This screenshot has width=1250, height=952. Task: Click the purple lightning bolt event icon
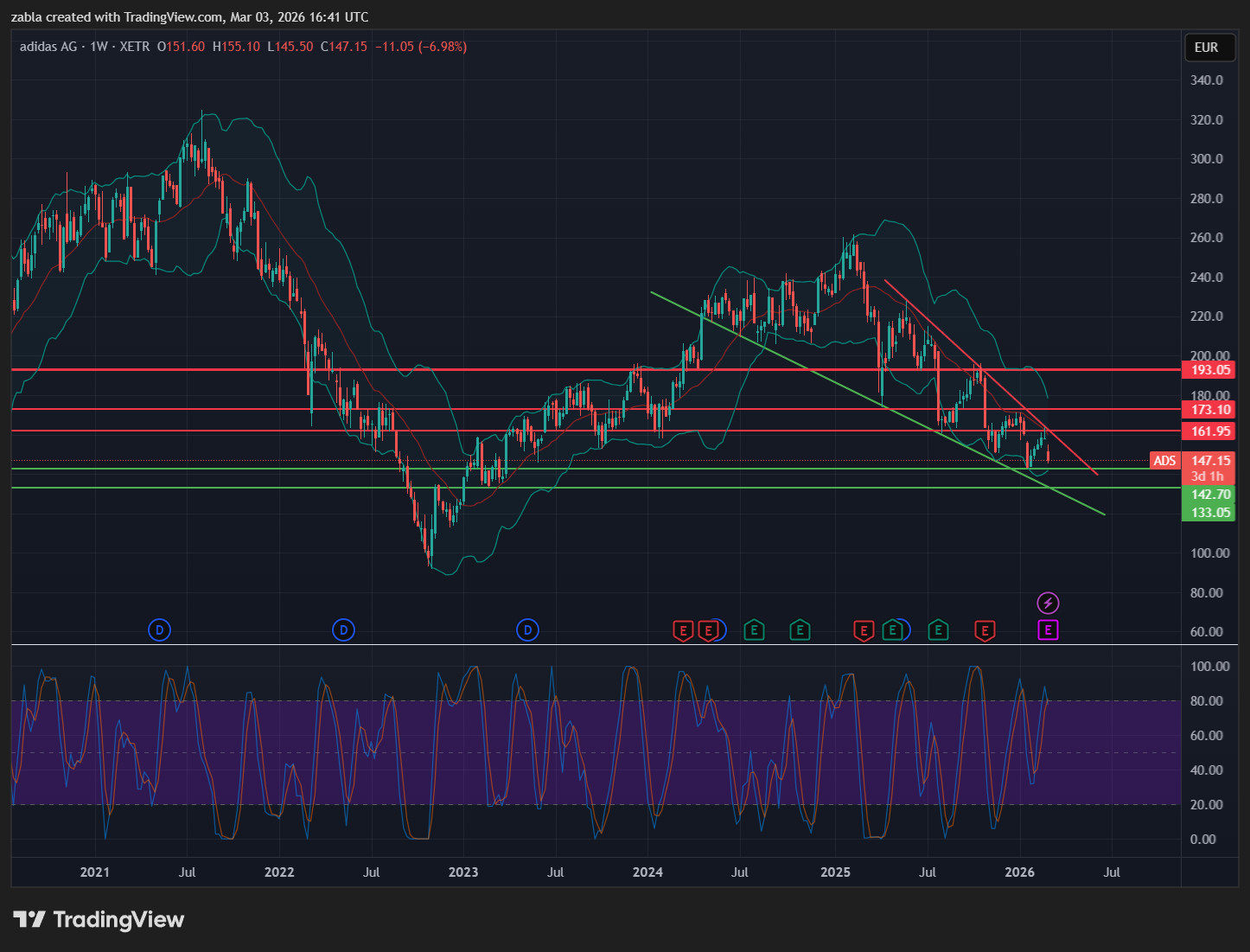(x=1048, y=603)
